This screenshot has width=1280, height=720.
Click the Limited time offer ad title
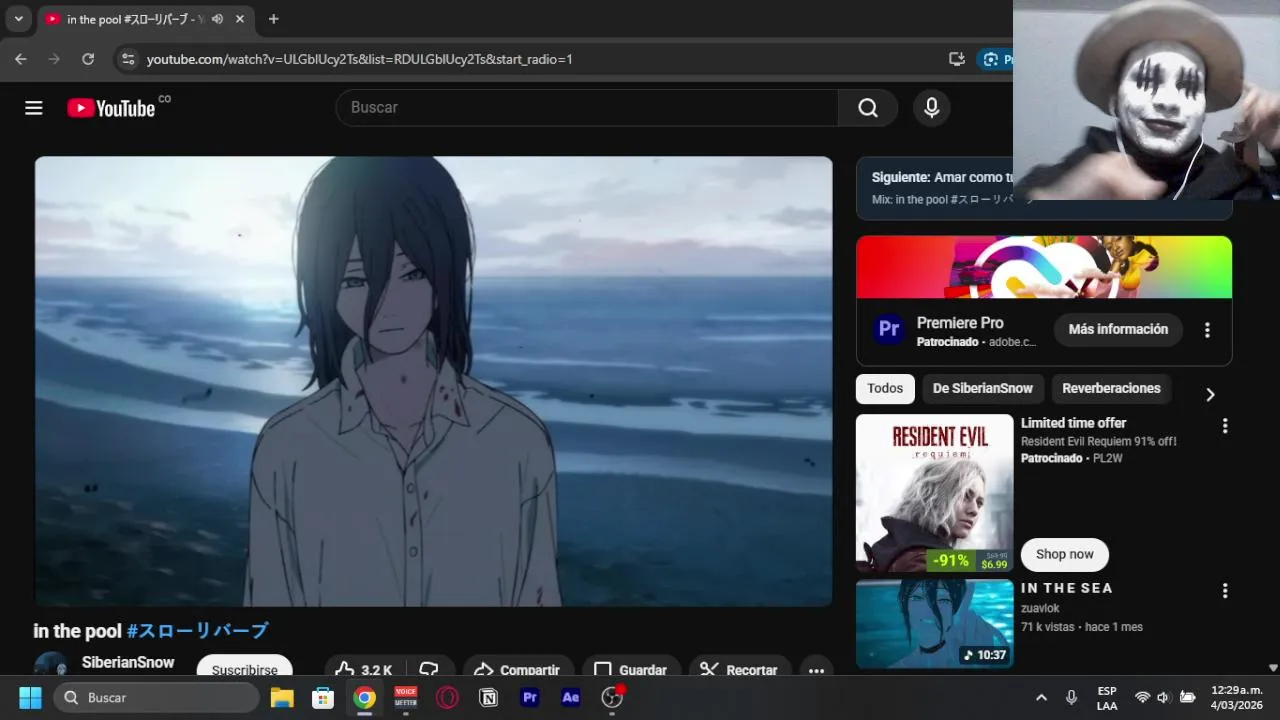(x=1073, y=423)
